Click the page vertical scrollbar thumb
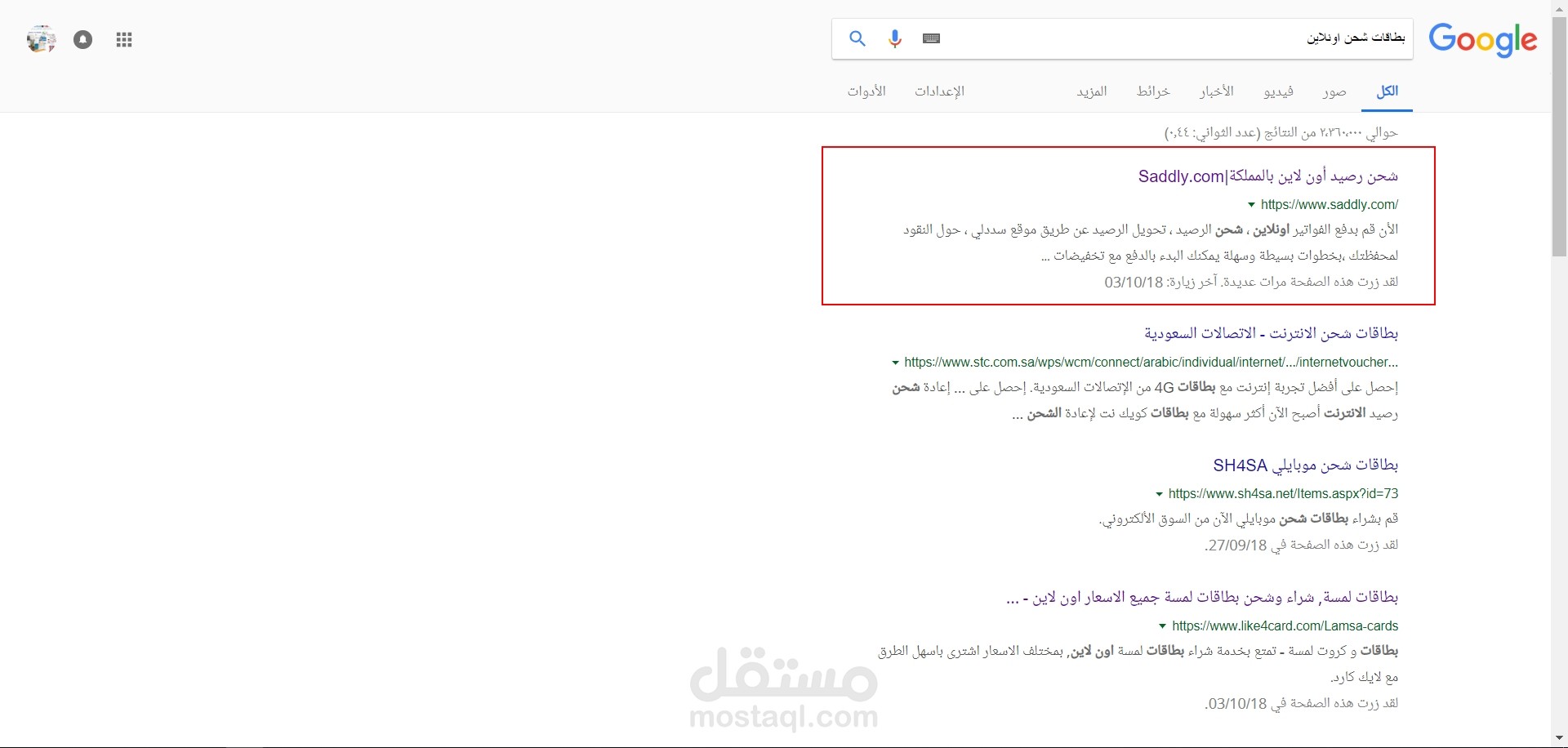This screenshot has width=1568, height=748. [1560, 137]
